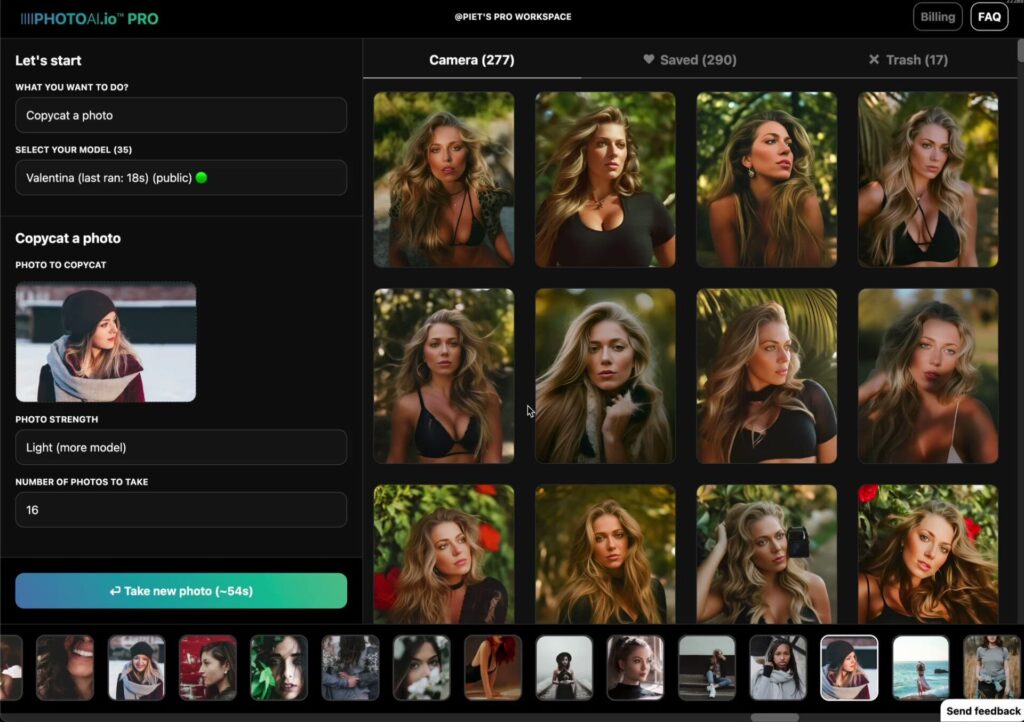
Task: Click the highlighted beanie photo in the bottom strip
Action: (x=849, y=667)
